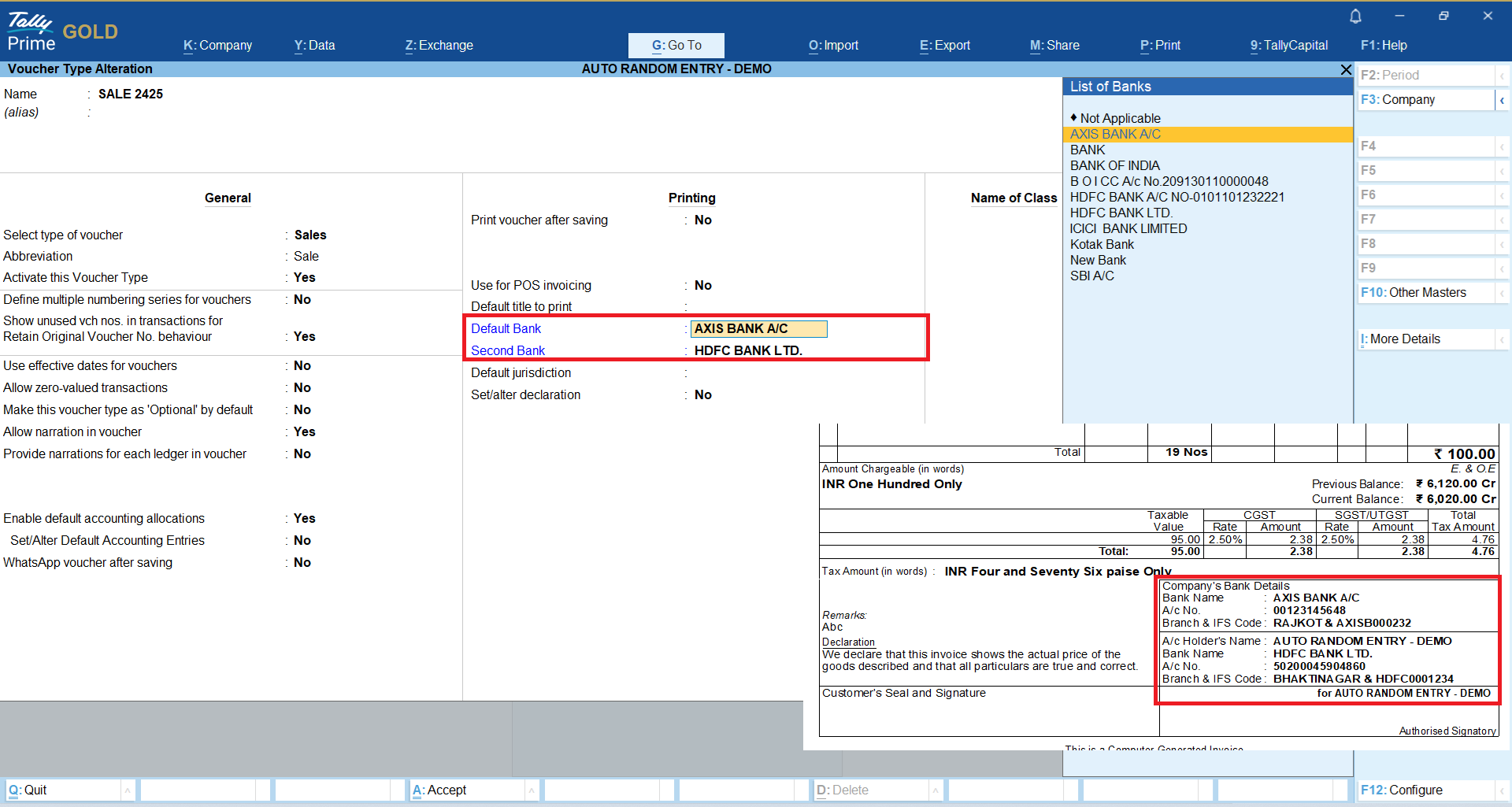Expand the arrow beside A: Accept
This screenshot has width=1512, height=807.
tap(532, 790)
